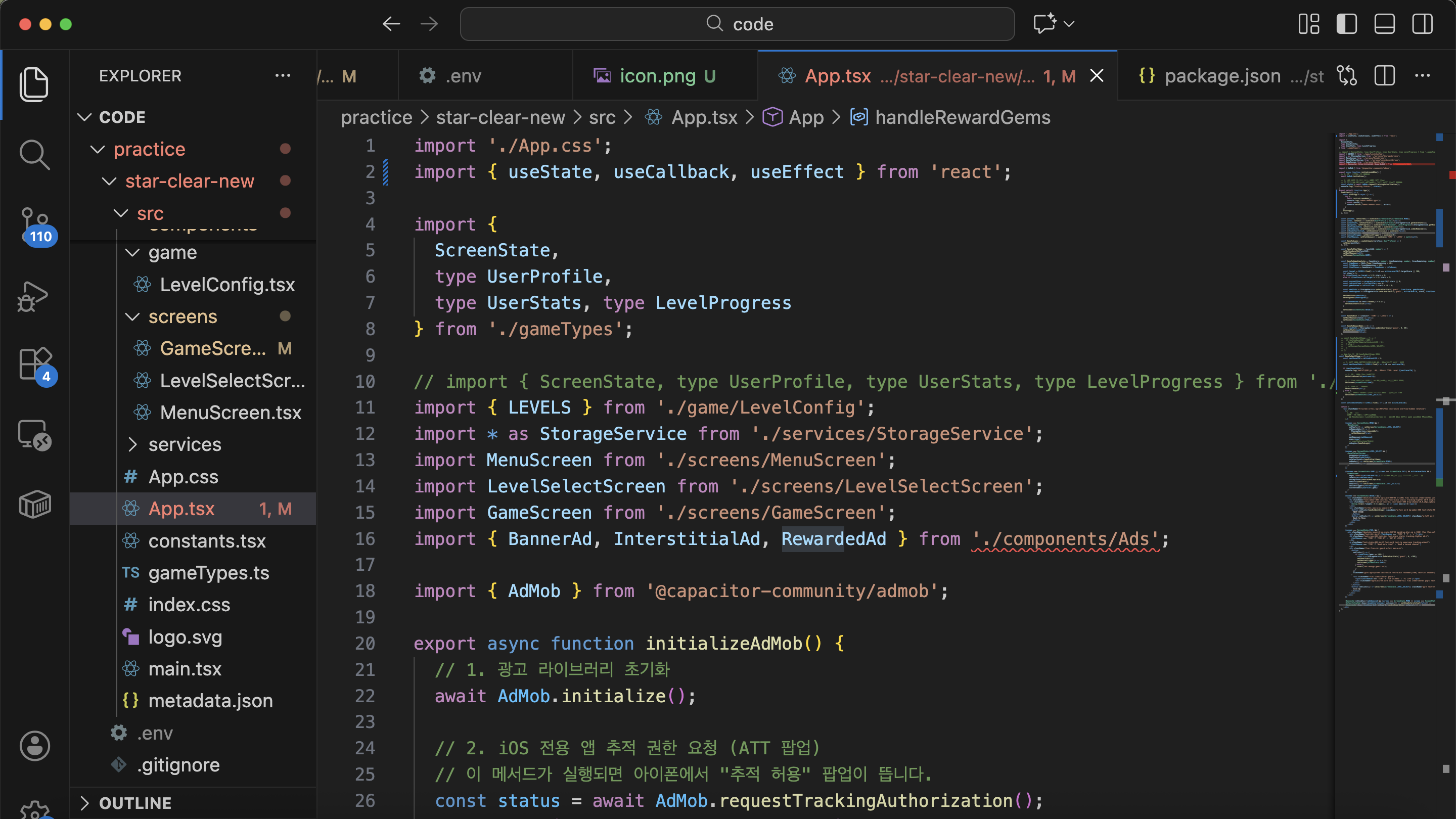Screen dimensions: 1456x819
Task: Open Extensions view in activity bar
Action: point(34,365)
